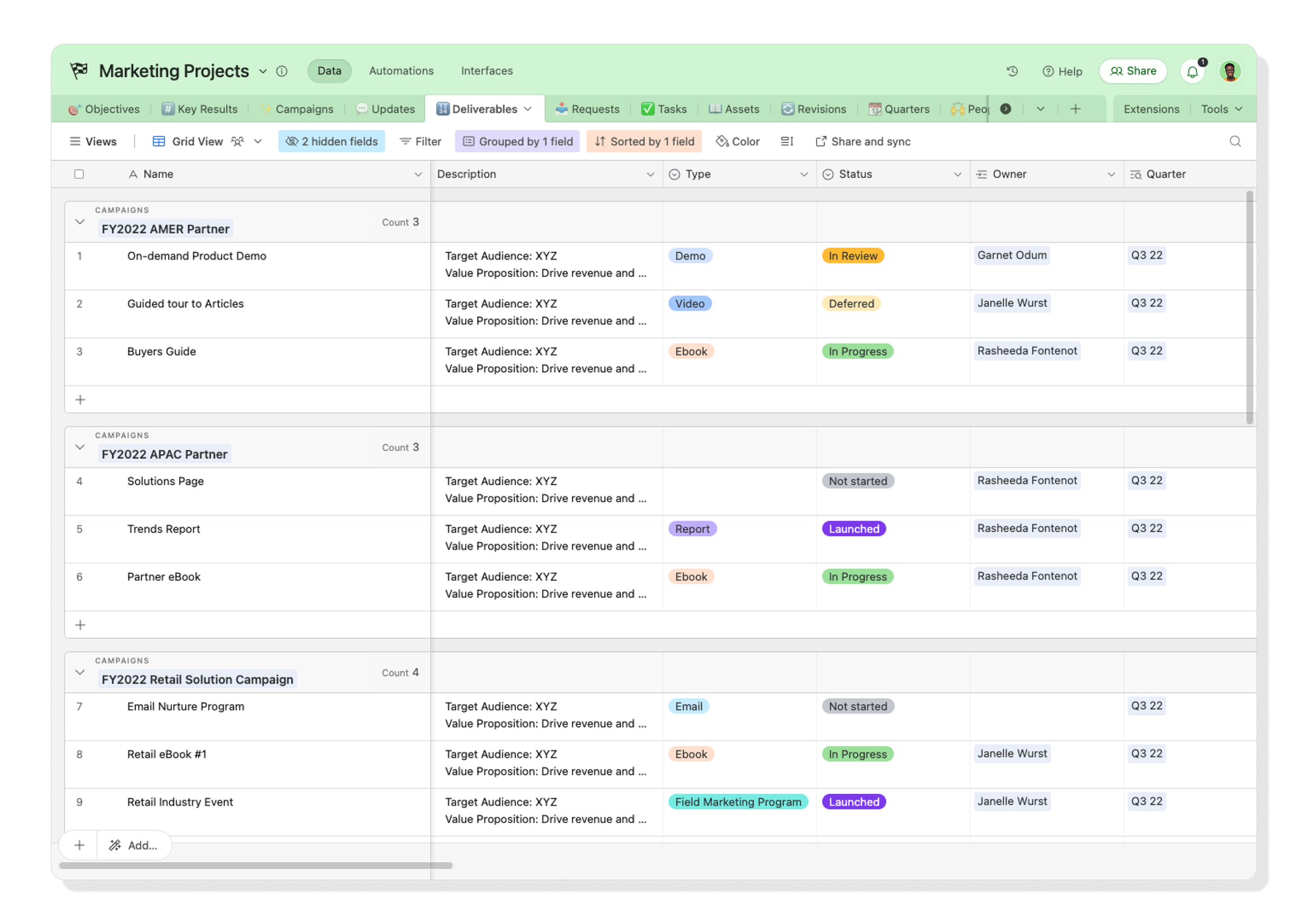Click Share and sync
The height and width of the screenshot is (924, 1308).
tap(863, 141)
